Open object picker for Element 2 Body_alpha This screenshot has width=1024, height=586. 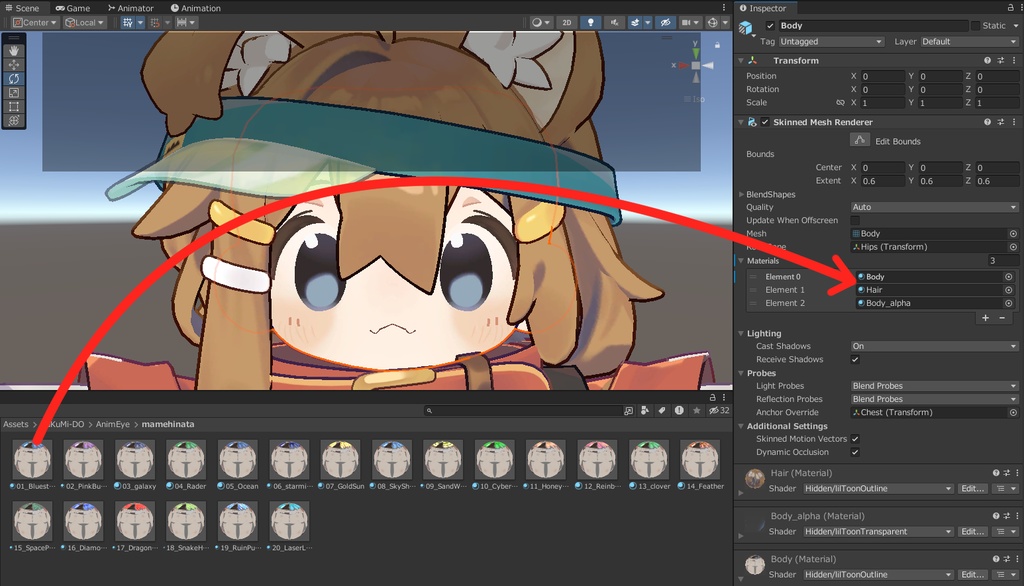[x=1009, y=303]
